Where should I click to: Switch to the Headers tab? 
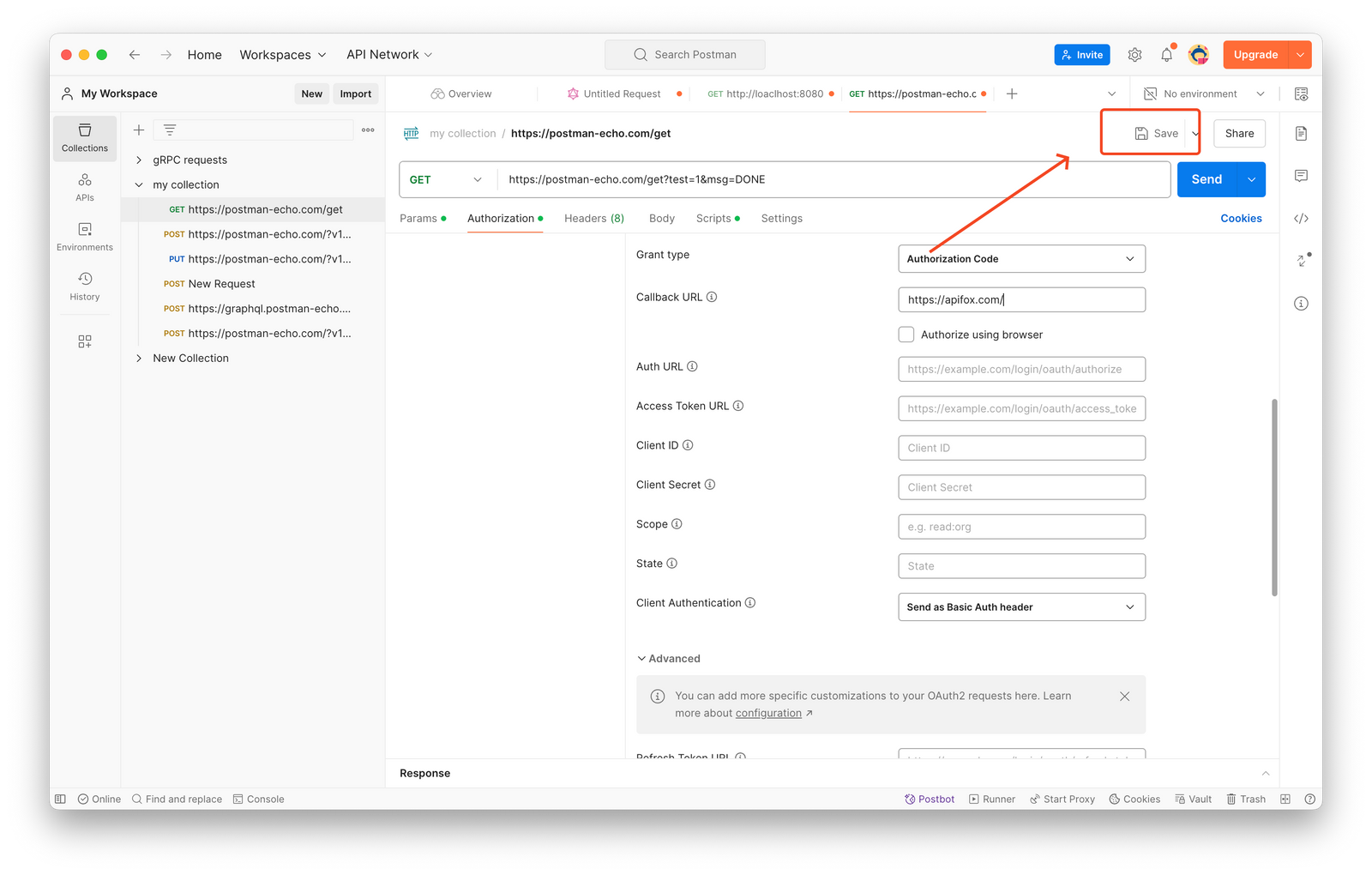coord(593,219)
